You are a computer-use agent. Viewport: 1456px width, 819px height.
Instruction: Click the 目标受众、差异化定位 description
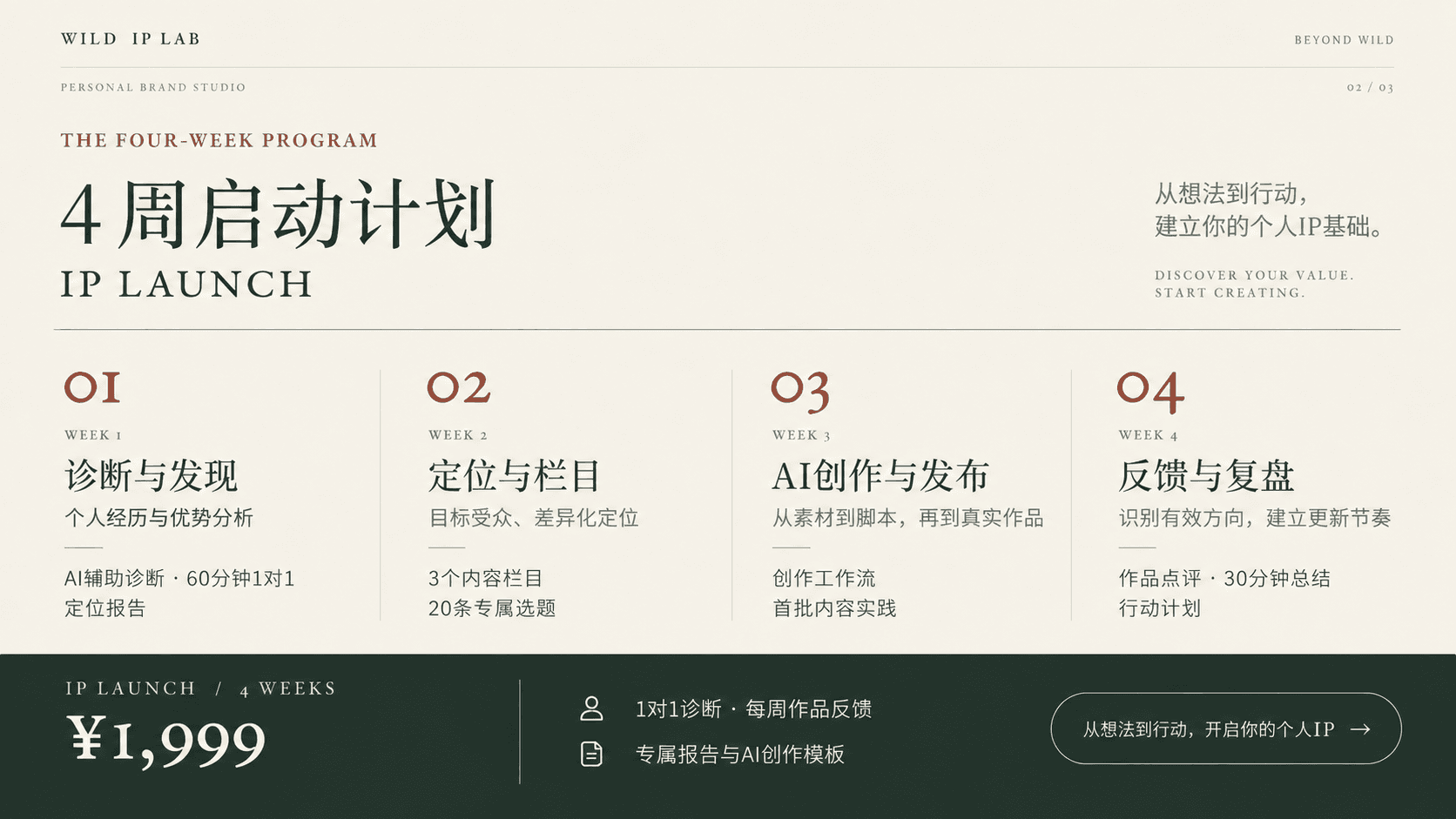(x=534, y=518)
